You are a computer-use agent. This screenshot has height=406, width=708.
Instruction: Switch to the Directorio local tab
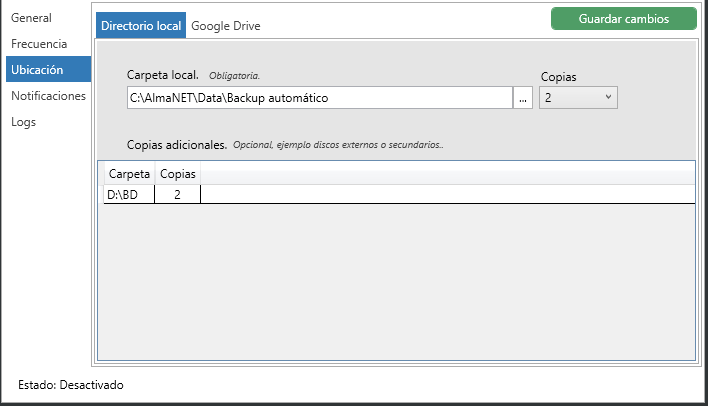pyautogui.click(x=141, y=26)
